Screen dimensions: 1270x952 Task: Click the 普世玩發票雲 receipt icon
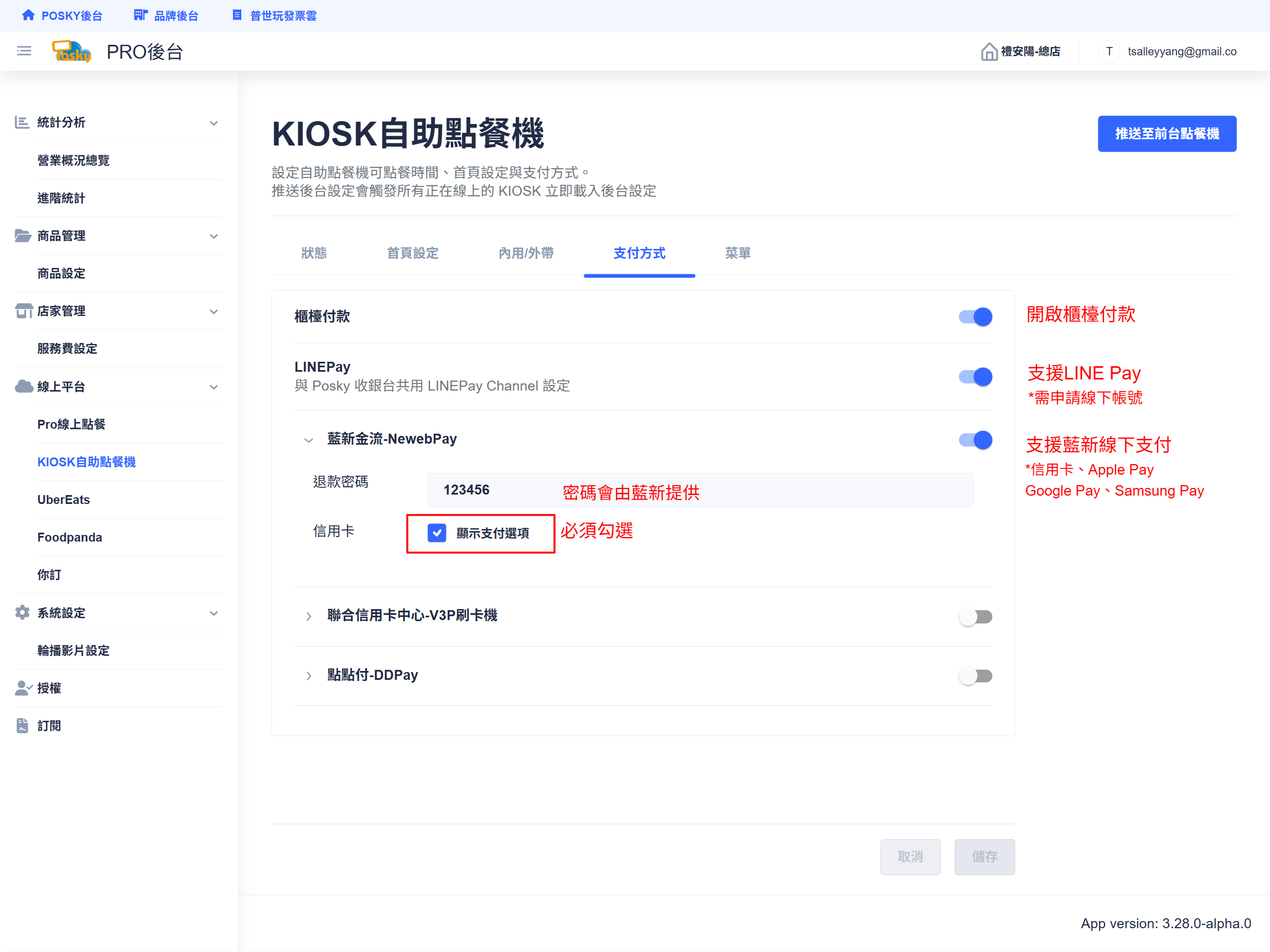click(x=237, y=15)
